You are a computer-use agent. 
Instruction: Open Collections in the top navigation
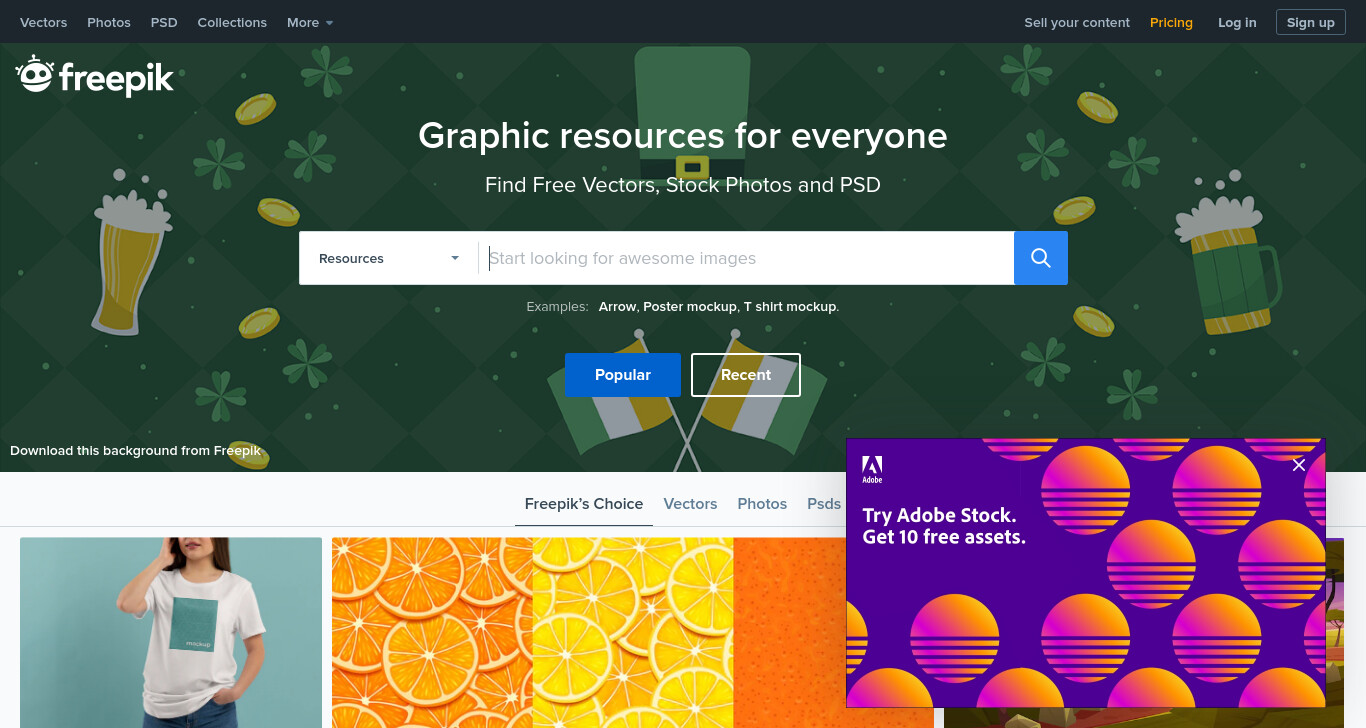pyautogui.click(x=232, y=22)
